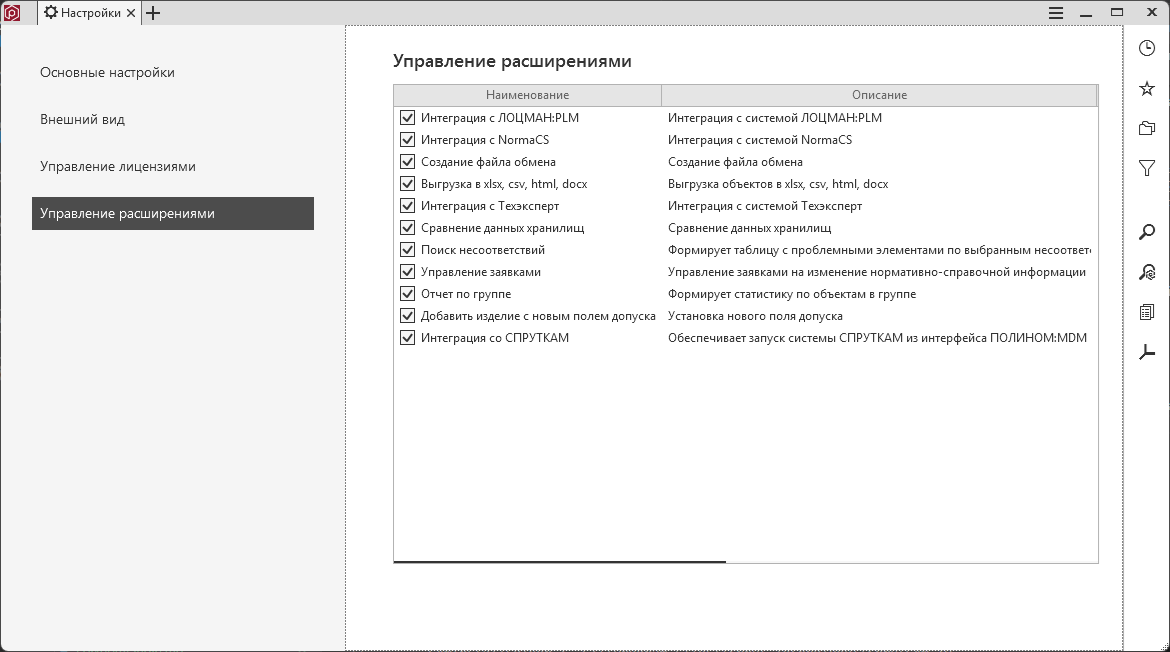Select description Интеграция с системой NormaCS

tap(760, 140)
